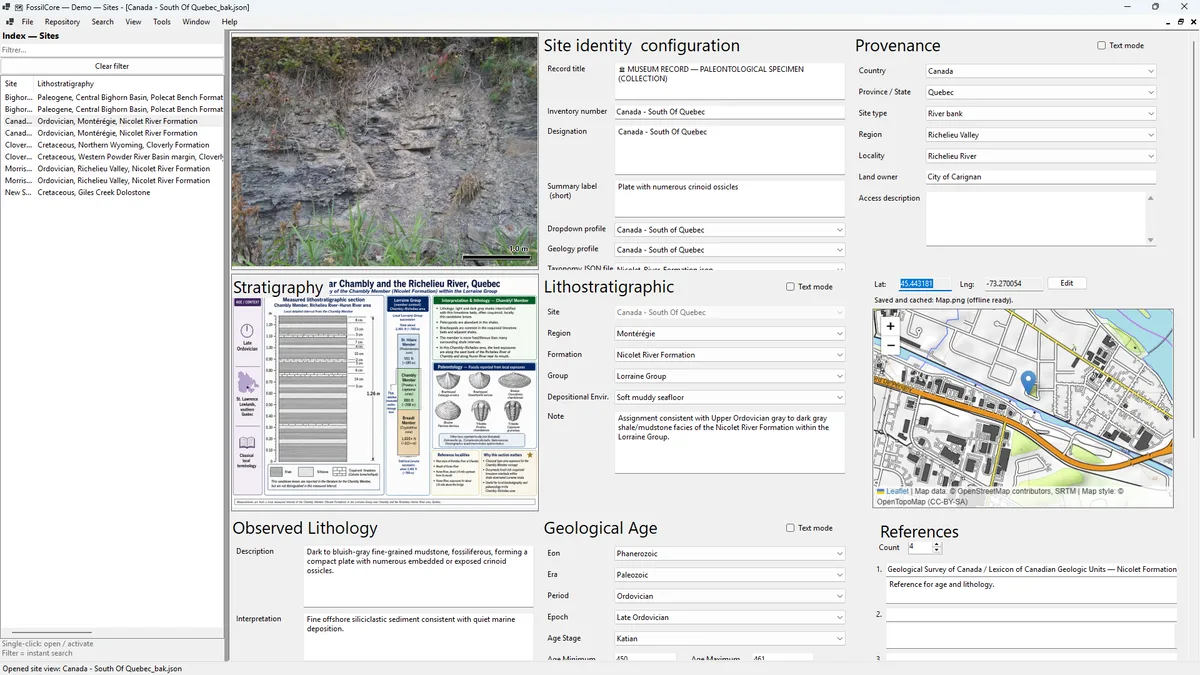1200x675 pixels.
Task: Click 'Saved and cached: Map.png' message
Action: pos(943,300)
